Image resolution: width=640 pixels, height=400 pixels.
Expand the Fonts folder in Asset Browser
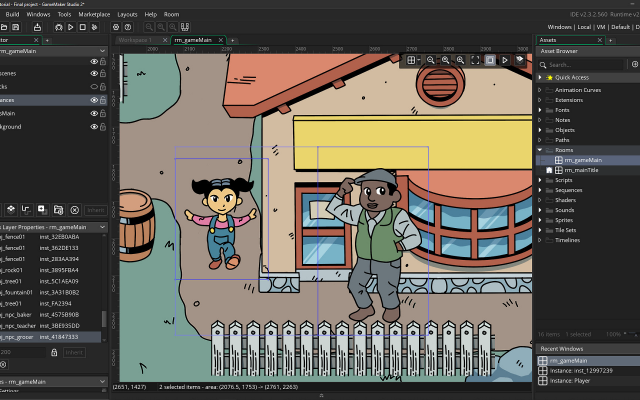point(540,110)
